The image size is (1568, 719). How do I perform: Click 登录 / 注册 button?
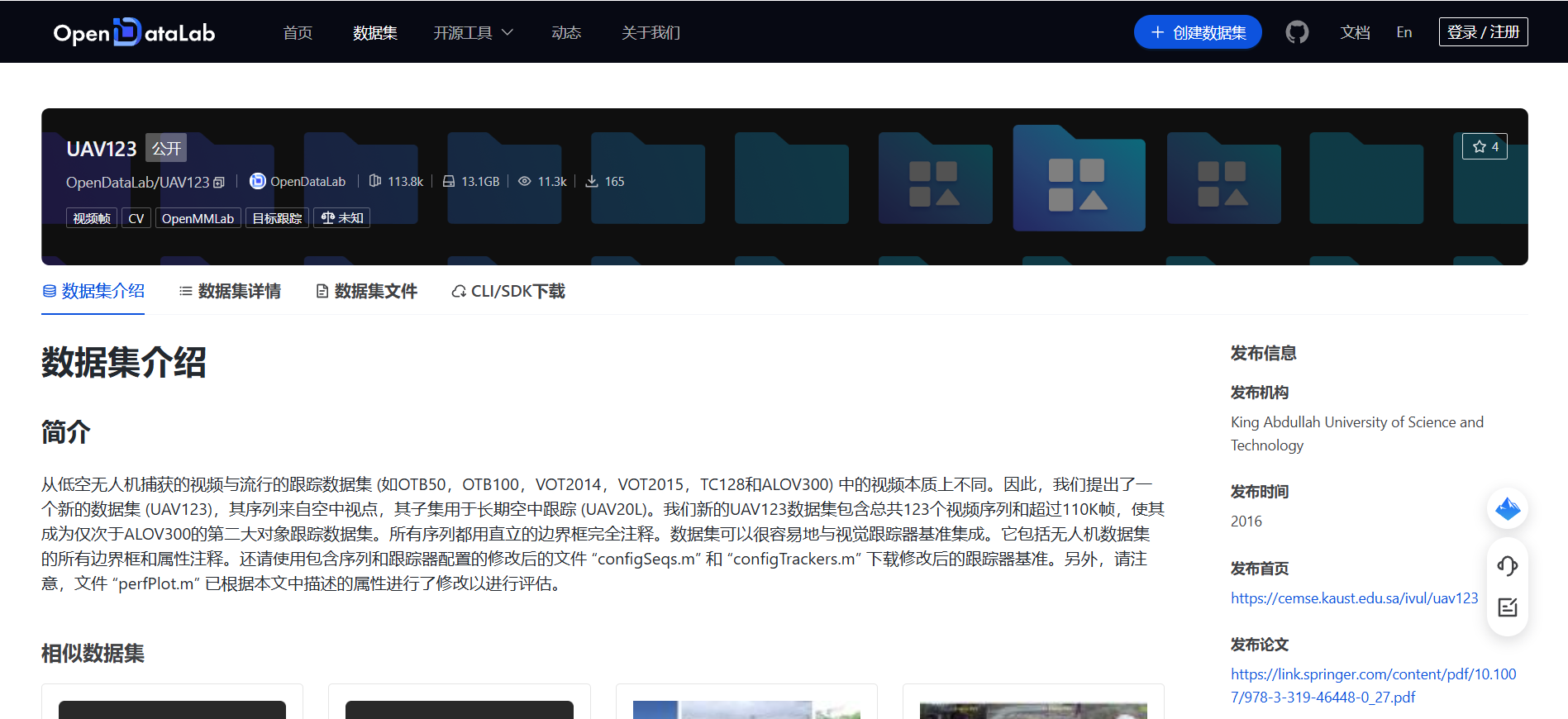[x=1484, y=32]
